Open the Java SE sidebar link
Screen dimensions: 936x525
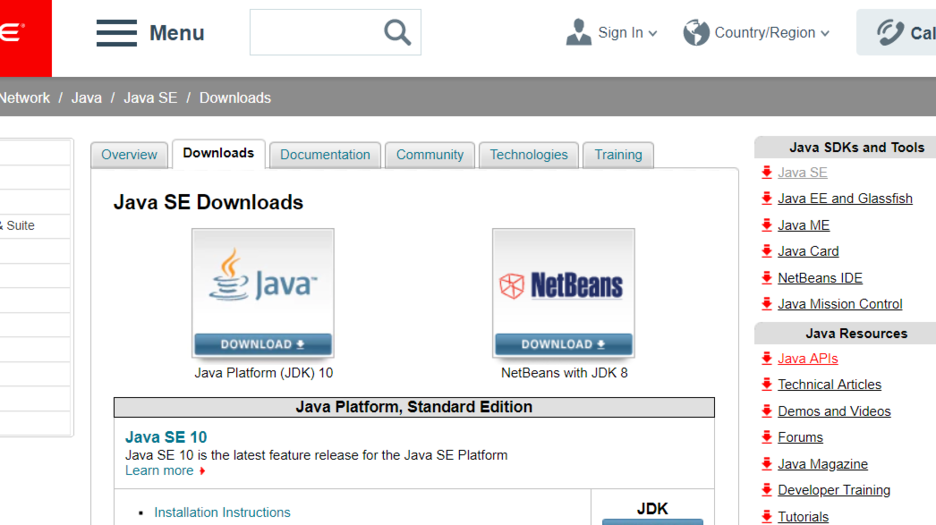tap(802, 173)
